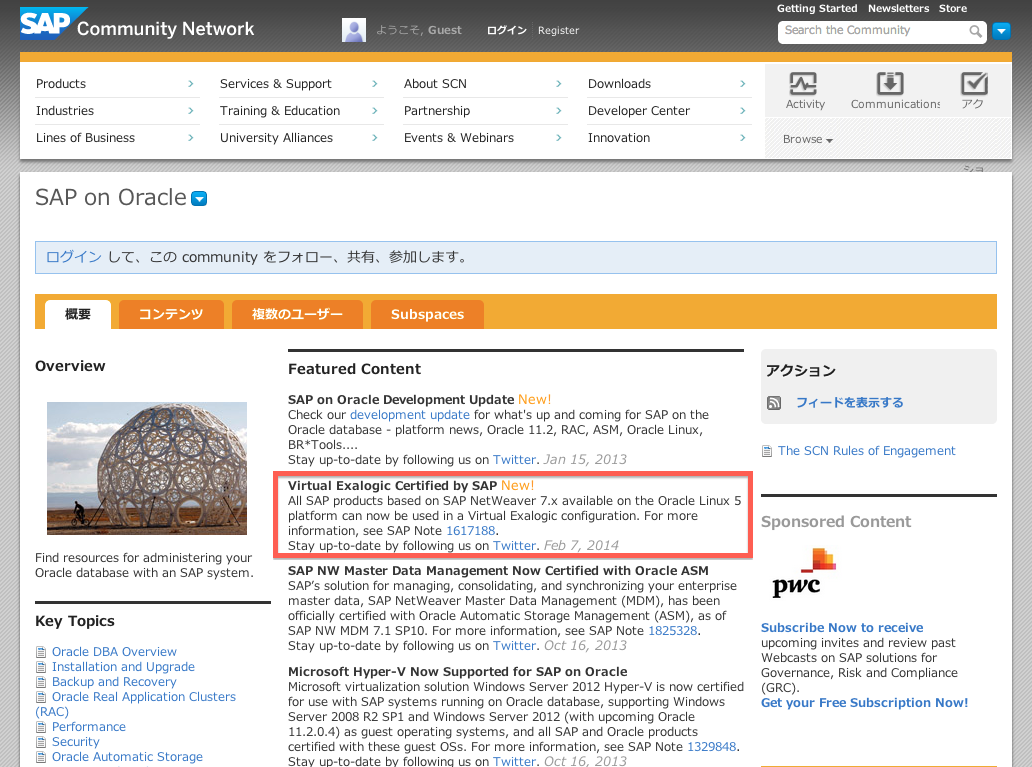The width and height of the screenshot is (1032, 767).
Task: Click the Overview dome photo thumbnail
Action: point(147,468)
